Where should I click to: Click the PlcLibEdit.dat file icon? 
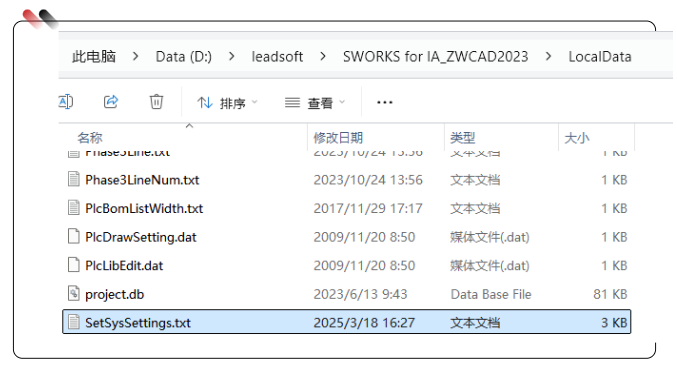coord(74,265)
